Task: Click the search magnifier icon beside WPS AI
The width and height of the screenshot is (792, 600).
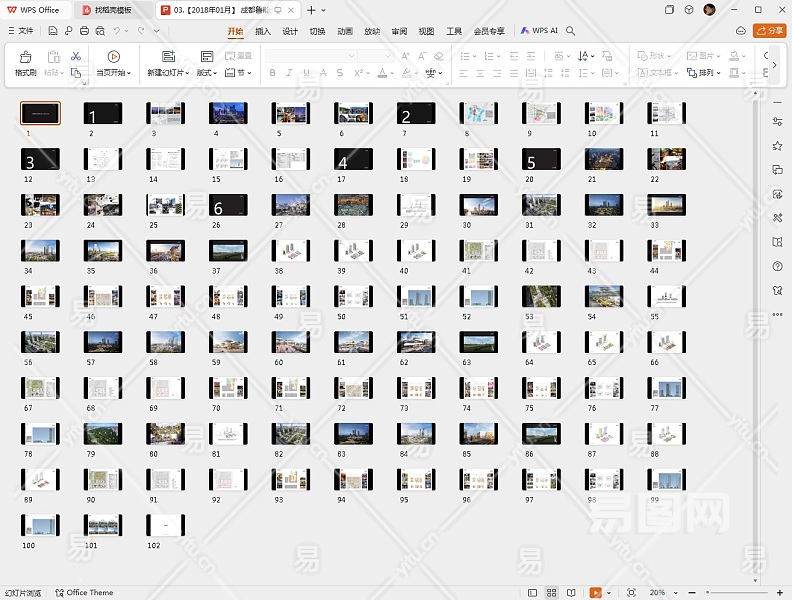Action: [x=570, y=31]
